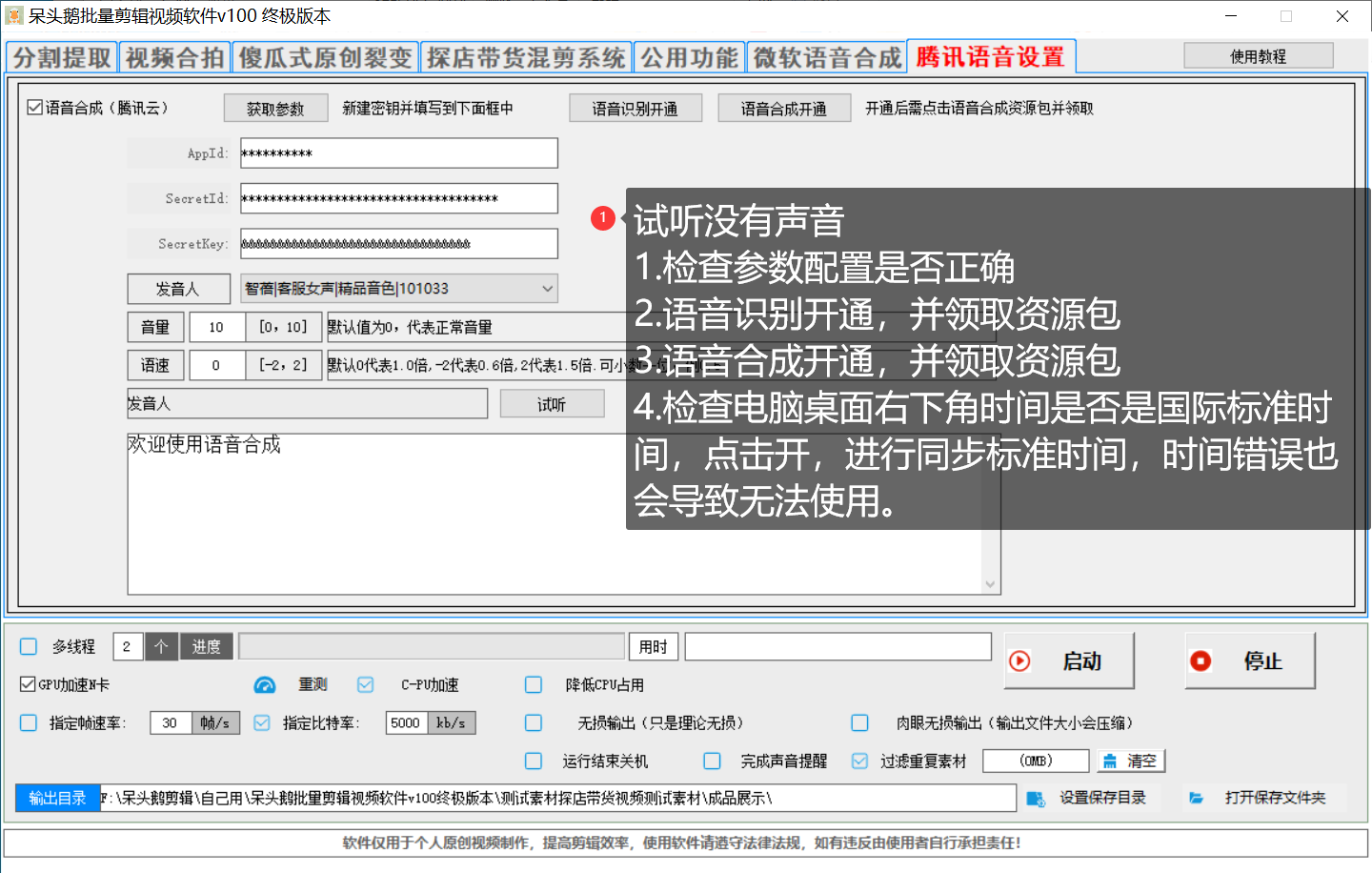Enable 无损输出（只是理论无损） checkbox
This screenshot has height=873, width=1372.
click(x=534, y=722)
